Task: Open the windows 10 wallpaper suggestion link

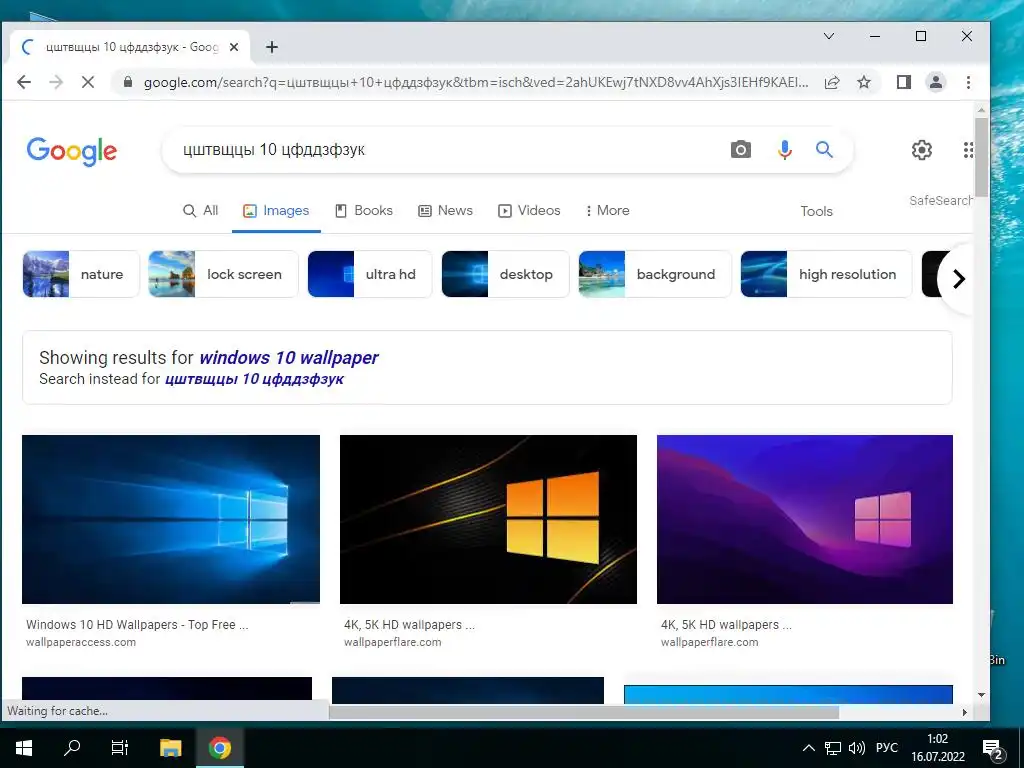Action: click(289, 358)
